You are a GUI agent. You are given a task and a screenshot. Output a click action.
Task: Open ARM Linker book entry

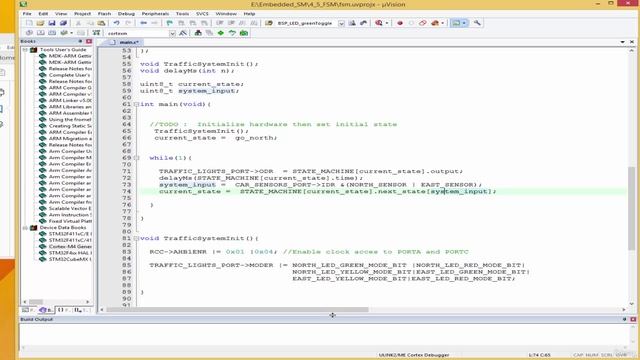point(70,100)
